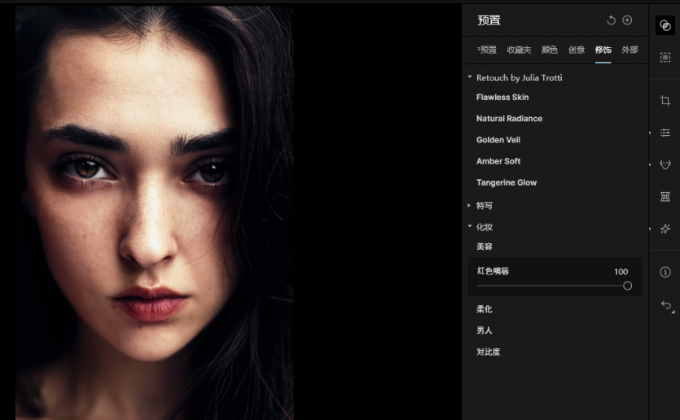
Task: Click the 红色嘴唇 amount slider handle
Action: click(627, 285)
